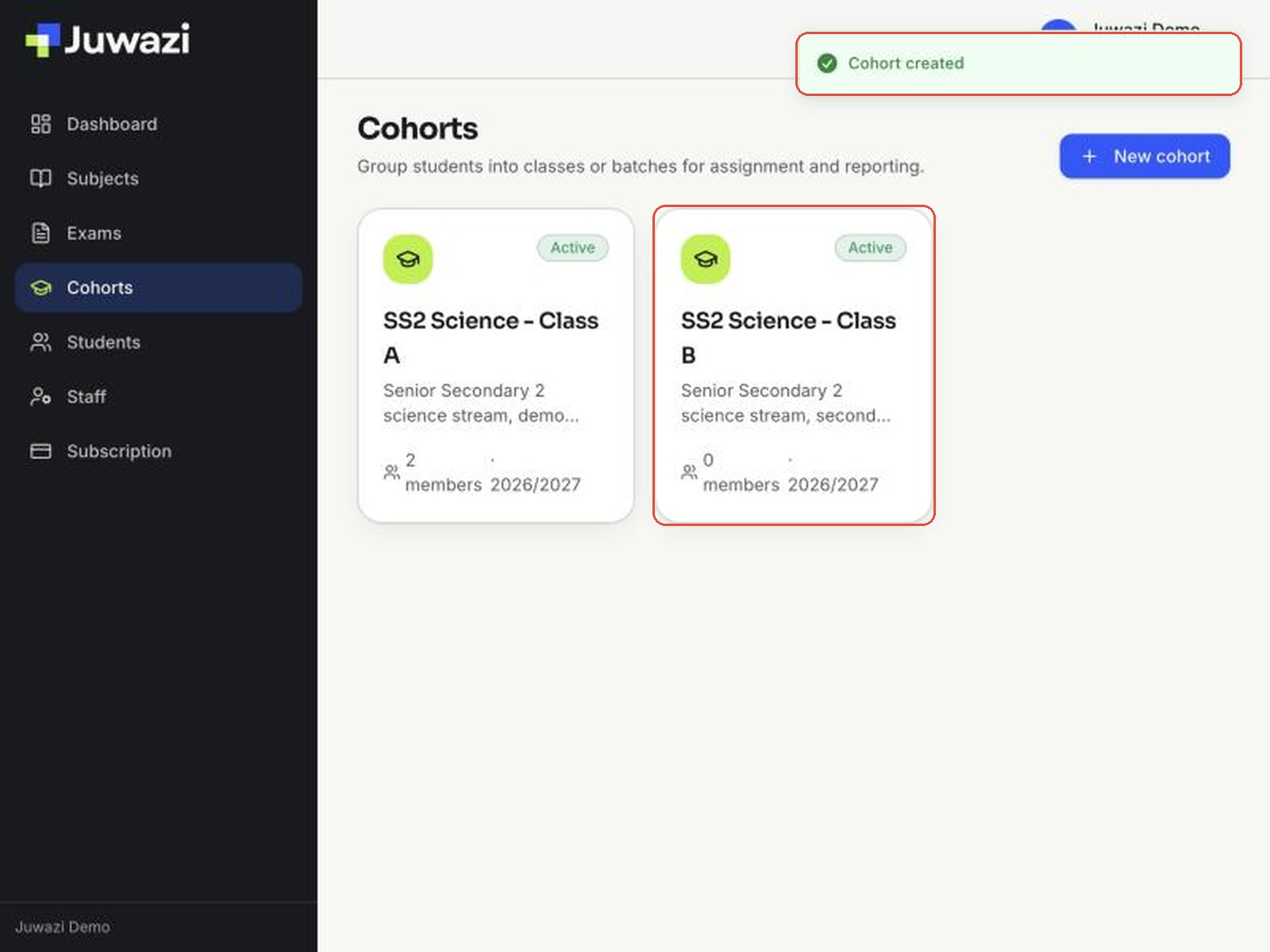1270x952 pixels.
Task: Go to the Subjects page
Action: pos(159,178)
